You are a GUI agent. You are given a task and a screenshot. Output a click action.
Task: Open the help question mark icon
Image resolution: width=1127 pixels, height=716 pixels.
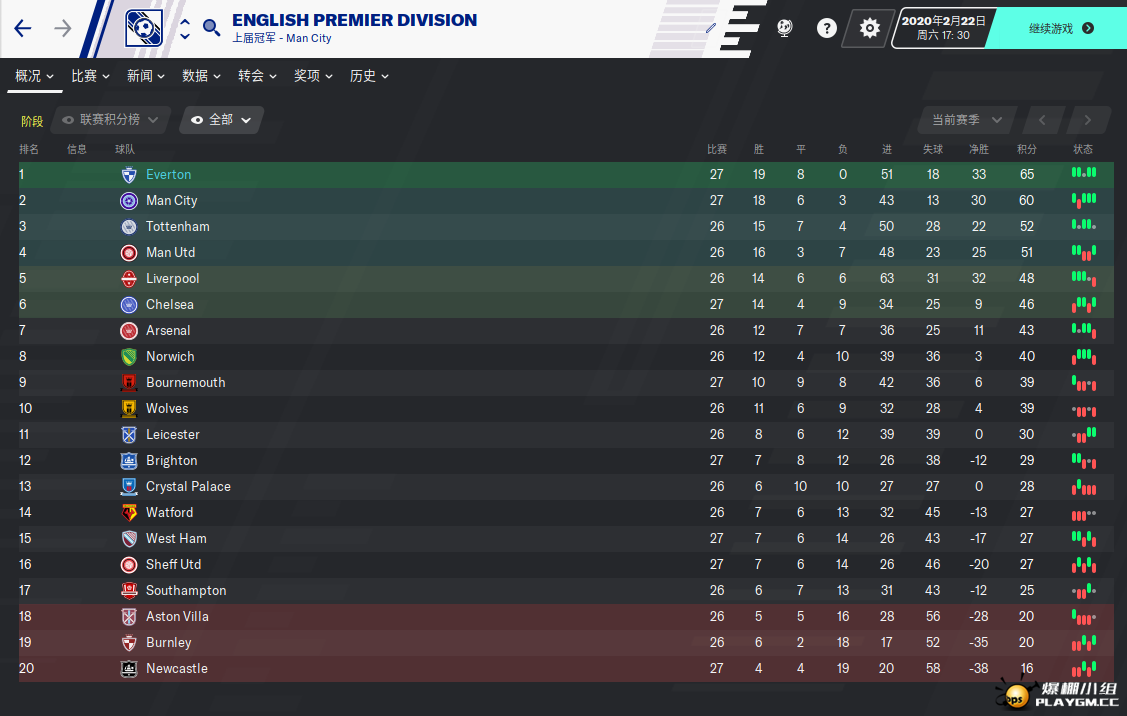pyautogui.click(x=827, y=28)
